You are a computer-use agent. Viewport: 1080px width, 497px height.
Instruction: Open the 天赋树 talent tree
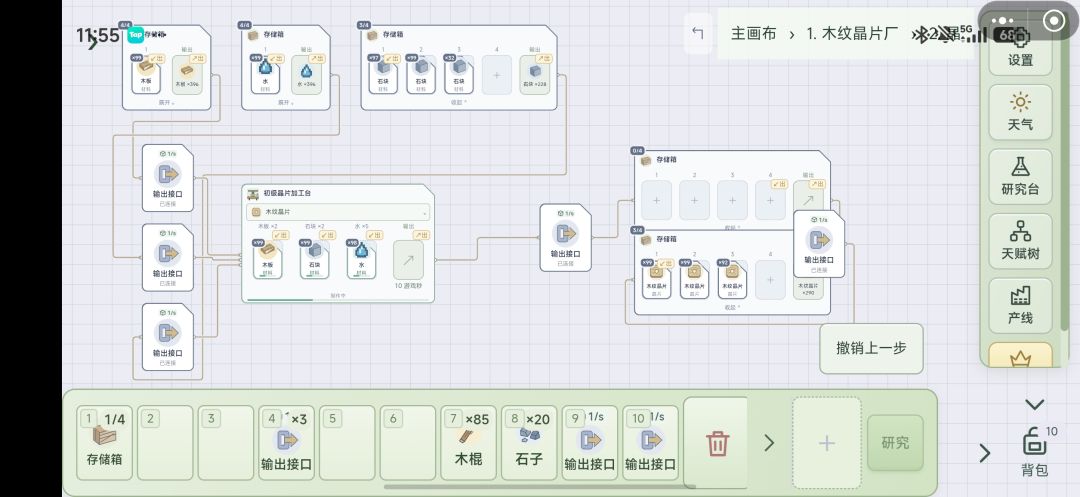tap(1020, 241)
